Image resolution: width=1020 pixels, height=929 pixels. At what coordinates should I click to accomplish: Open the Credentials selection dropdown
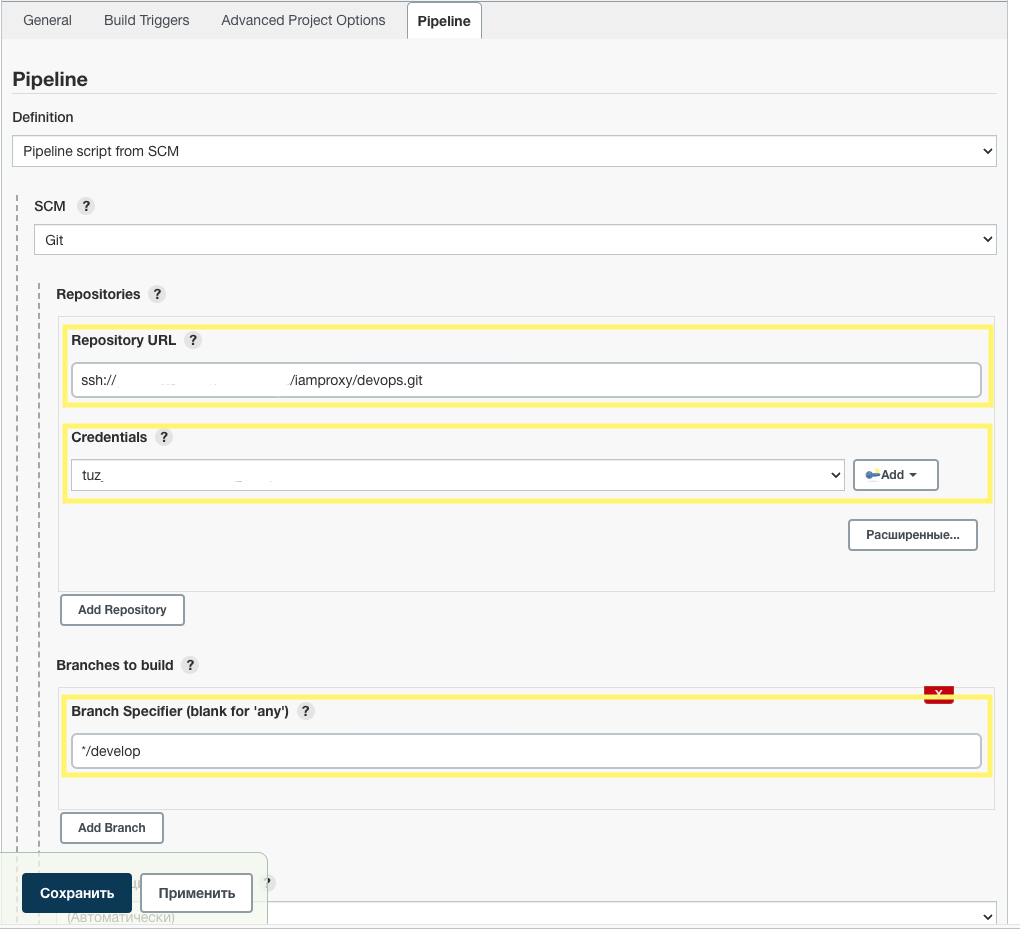[x=458, y=475]
